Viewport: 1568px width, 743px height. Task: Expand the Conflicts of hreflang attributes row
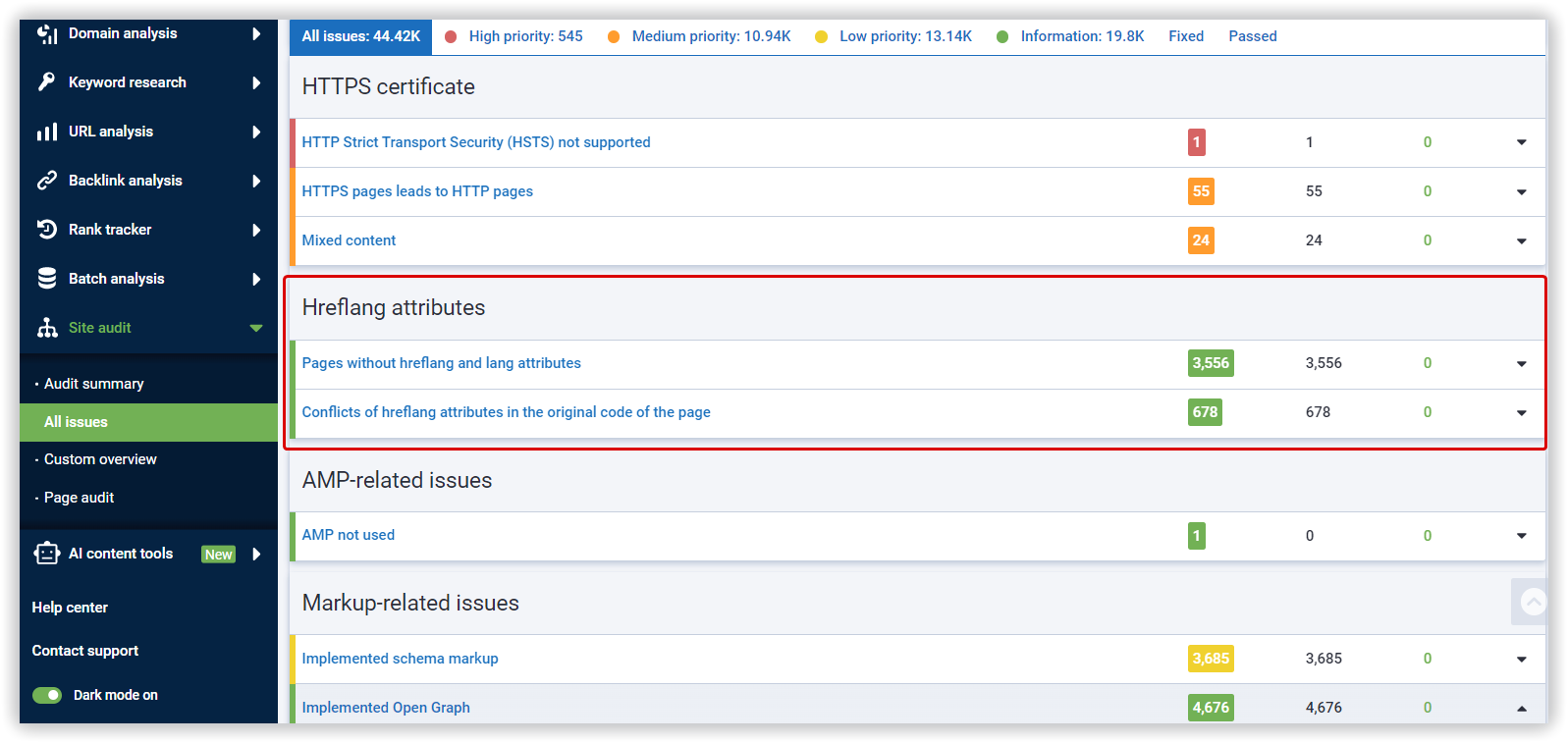[1522, 413]
